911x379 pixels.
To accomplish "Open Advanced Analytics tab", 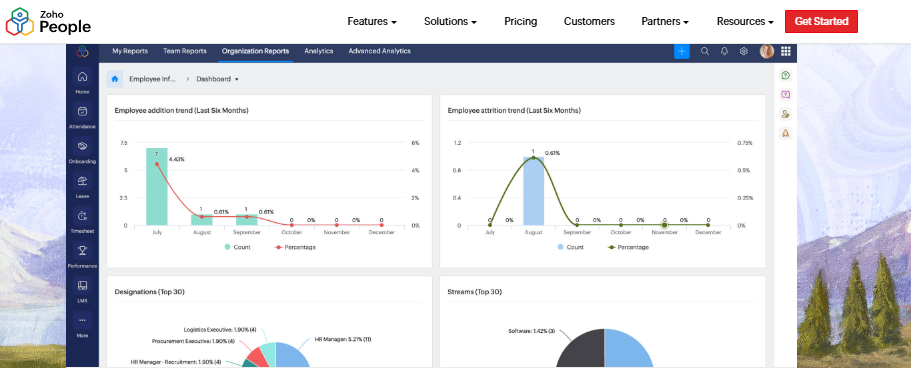I will [379, 51].
